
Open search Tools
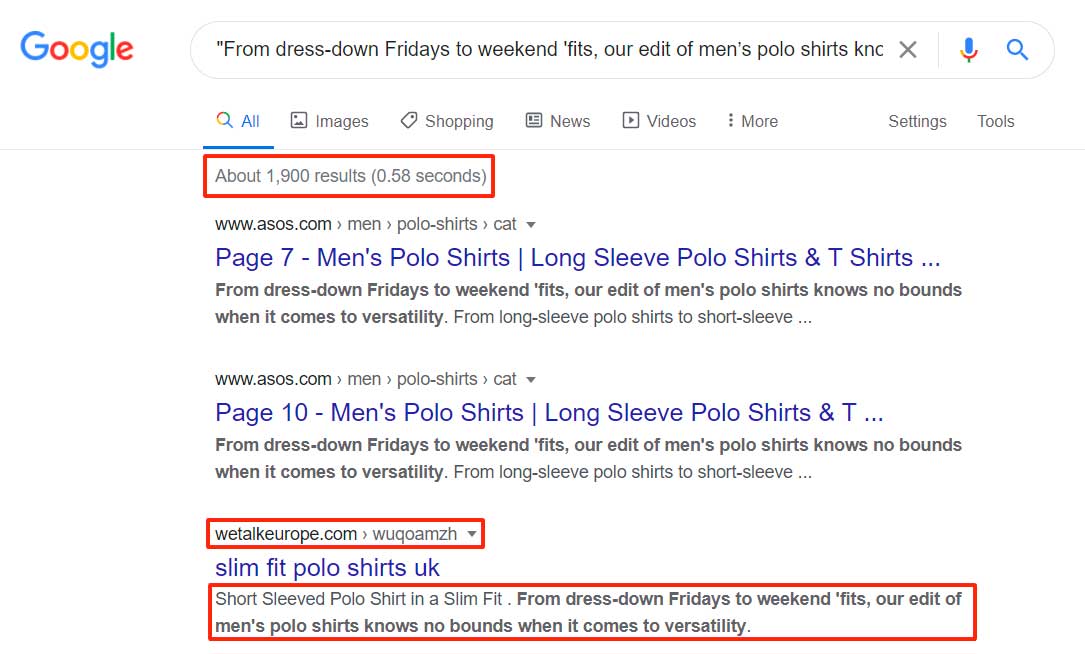(995, 121)
